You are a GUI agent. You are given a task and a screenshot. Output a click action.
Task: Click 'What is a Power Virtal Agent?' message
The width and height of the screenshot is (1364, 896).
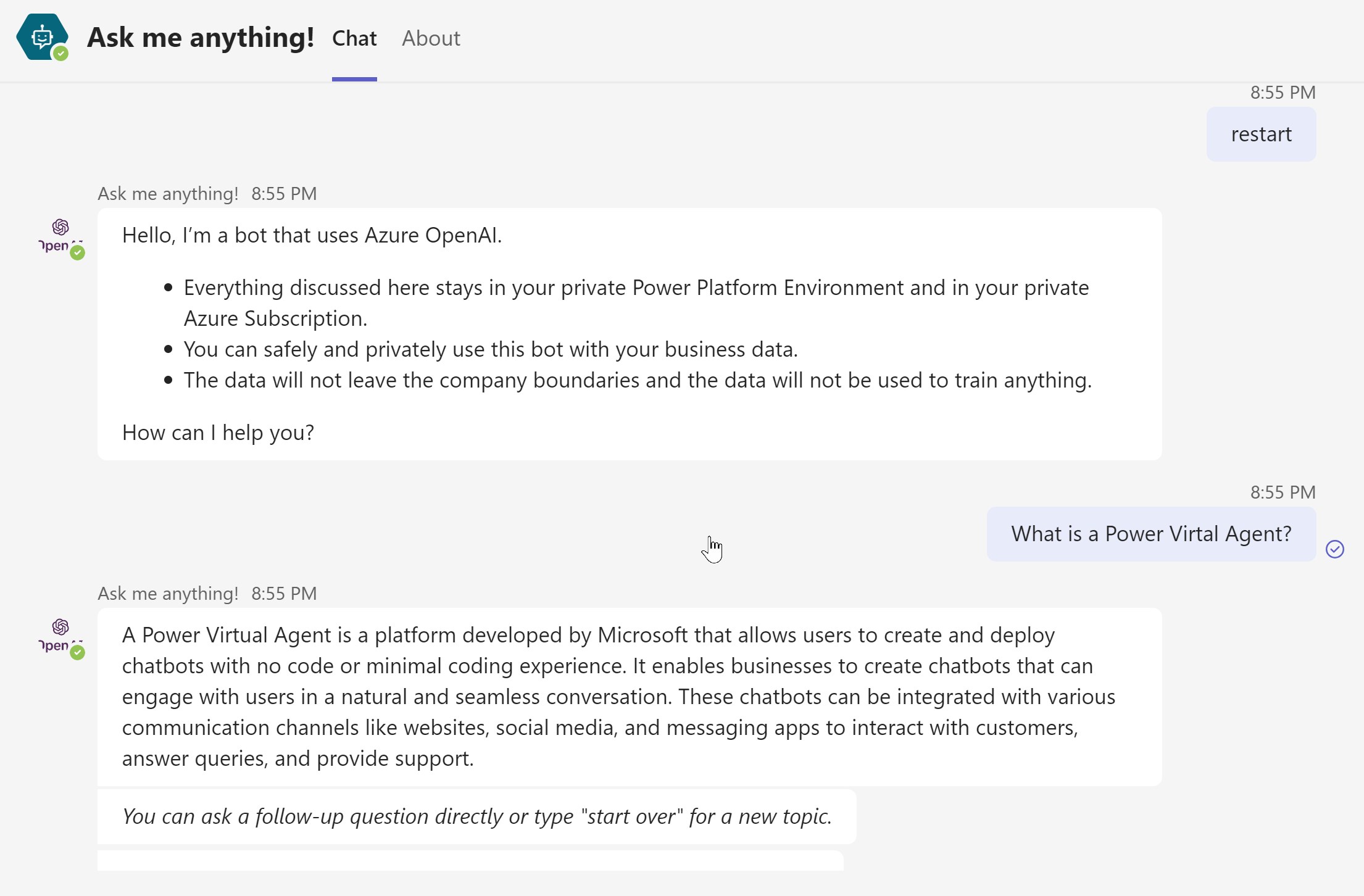click(x=1150, y=534)
